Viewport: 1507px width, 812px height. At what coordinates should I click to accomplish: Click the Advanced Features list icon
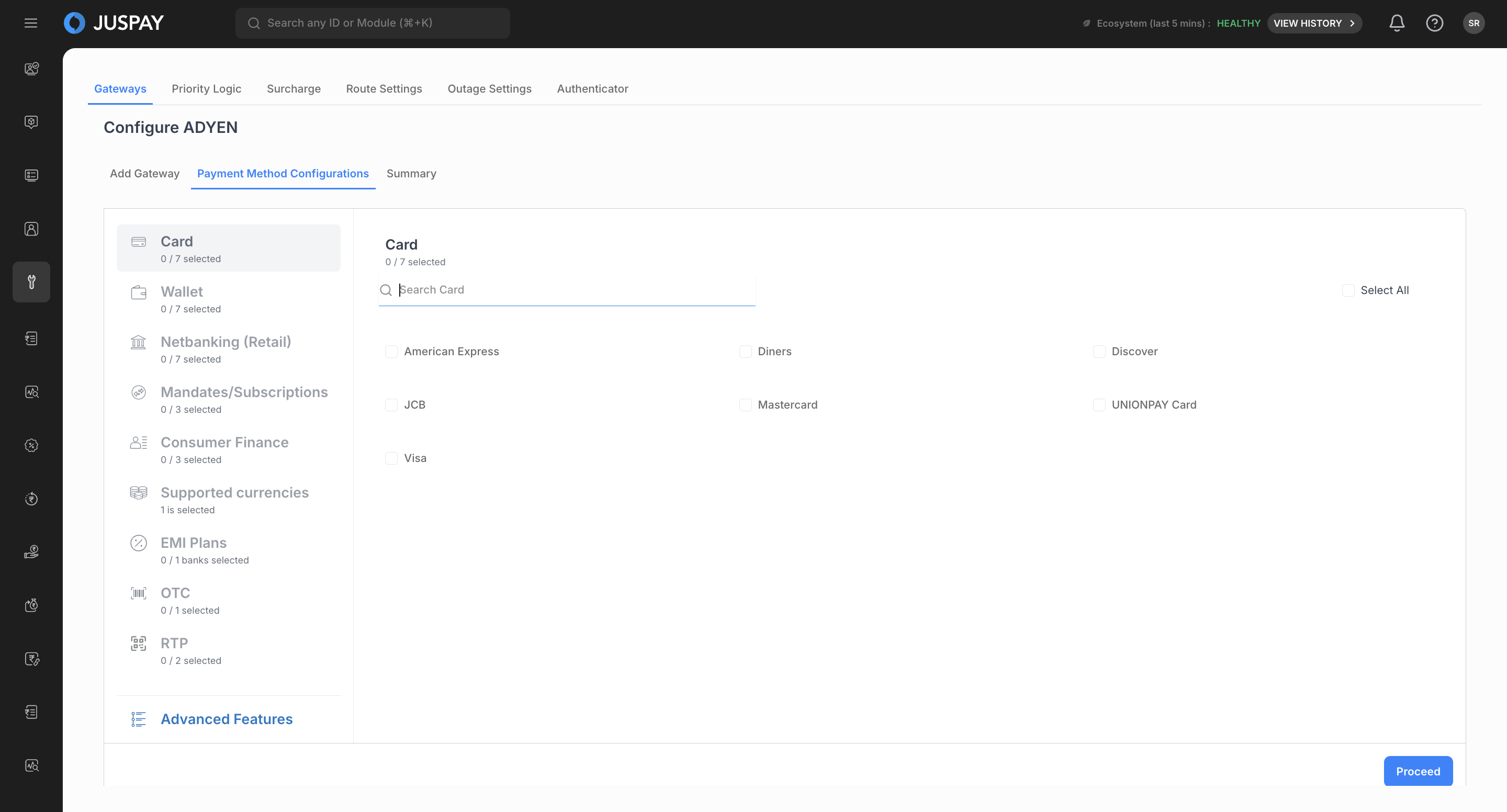[x=138, y=719]
